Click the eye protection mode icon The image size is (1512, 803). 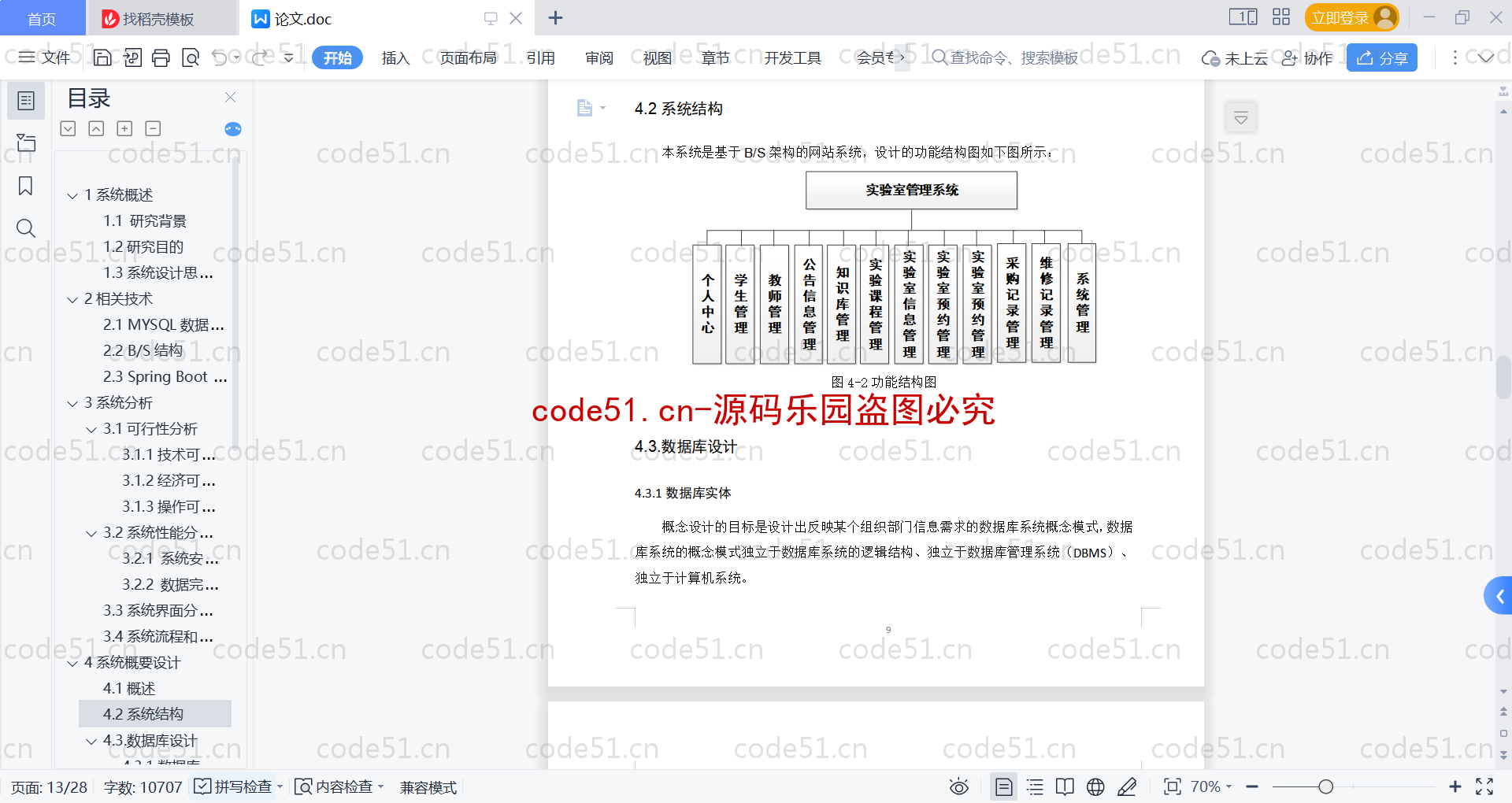point(958,786)
